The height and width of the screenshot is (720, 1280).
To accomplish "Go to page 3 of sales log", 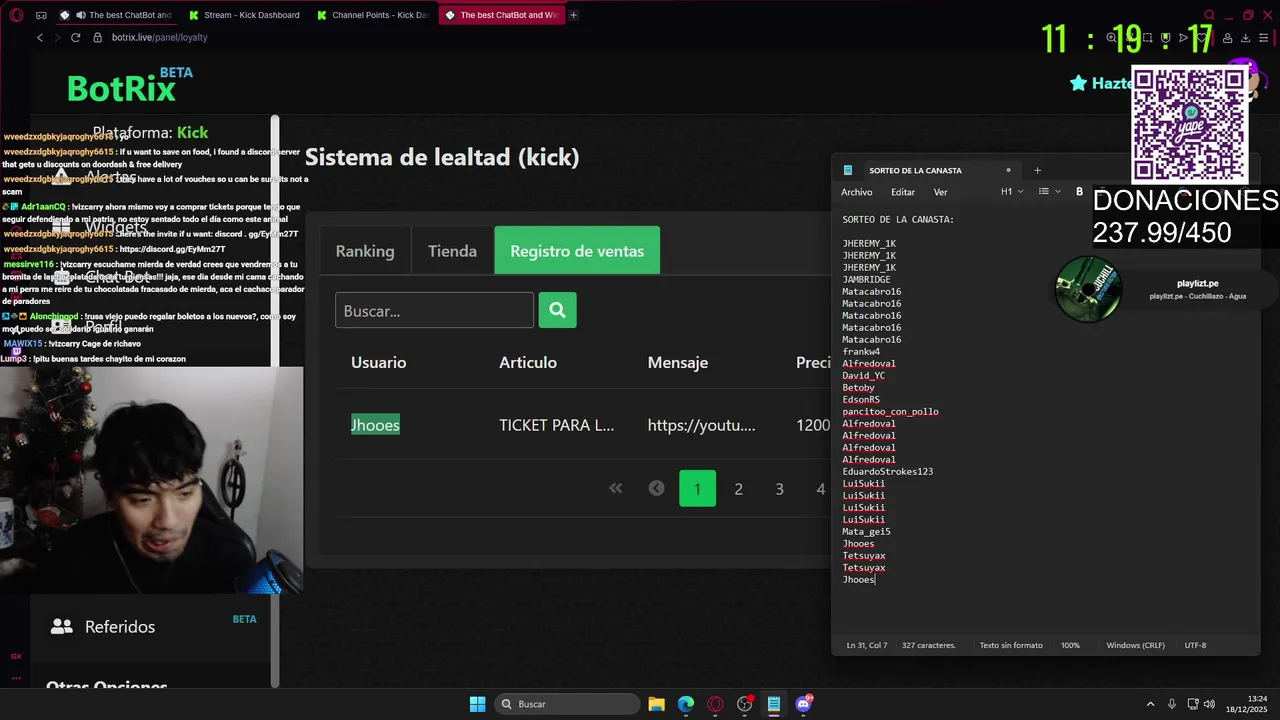I will (779, 488).
